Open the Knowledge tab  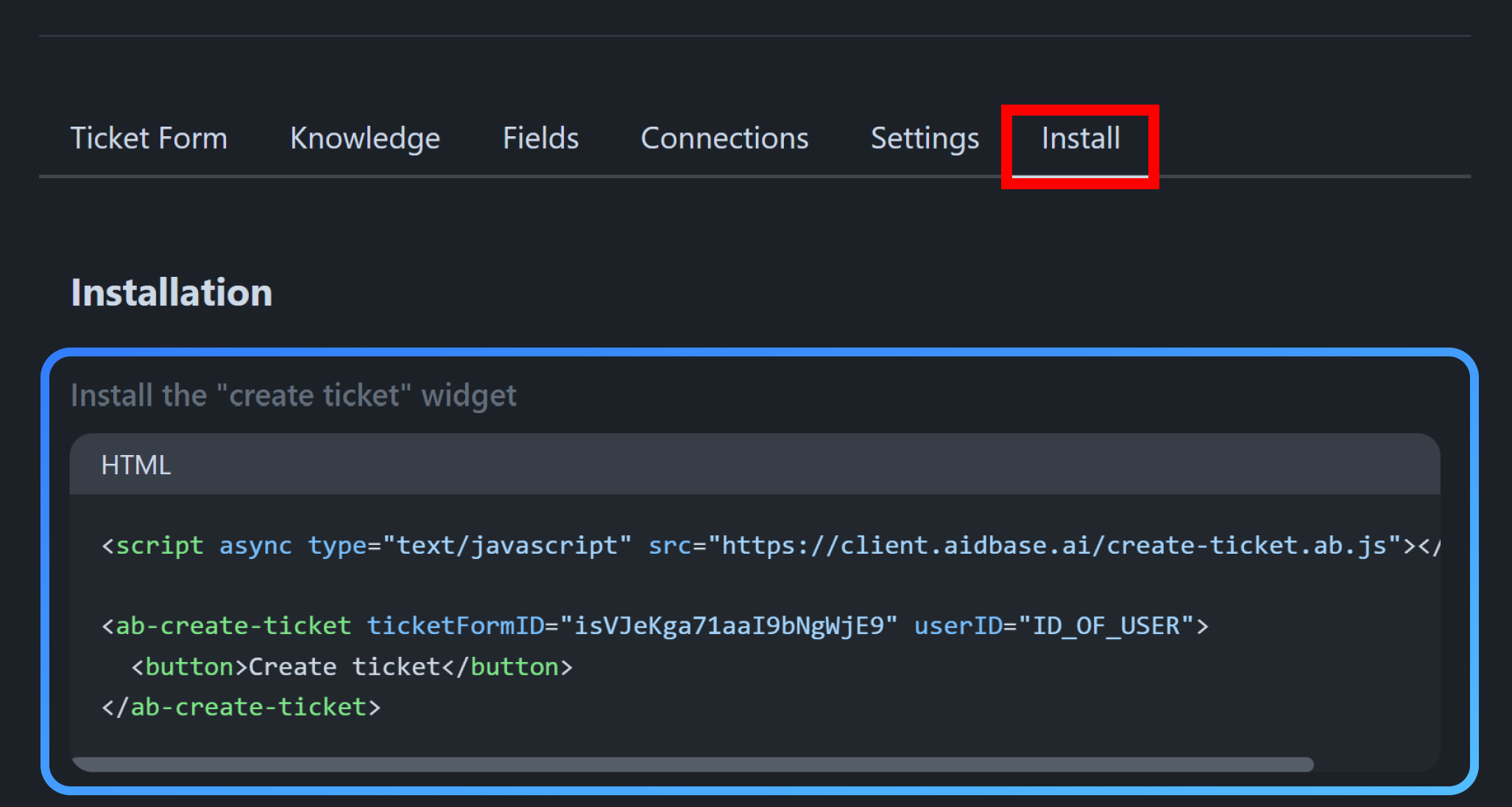coord(365,138)
